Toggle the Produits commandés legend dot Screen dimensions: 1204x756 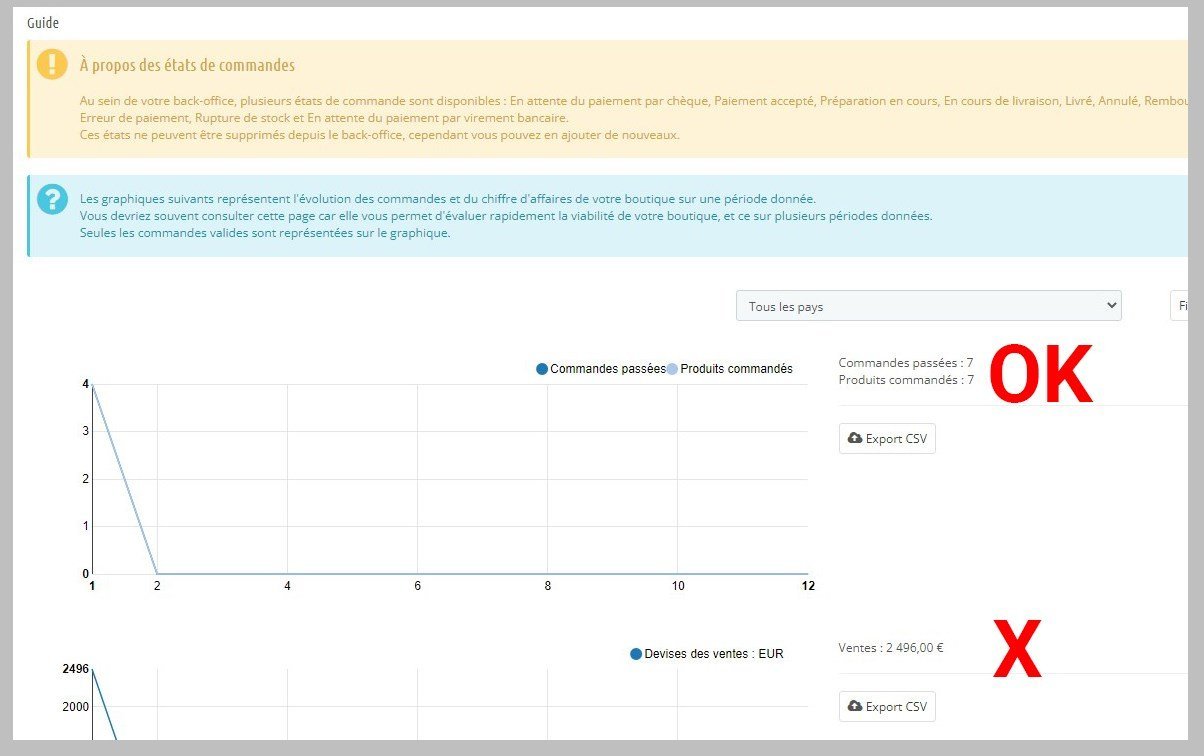coord(672,369)
